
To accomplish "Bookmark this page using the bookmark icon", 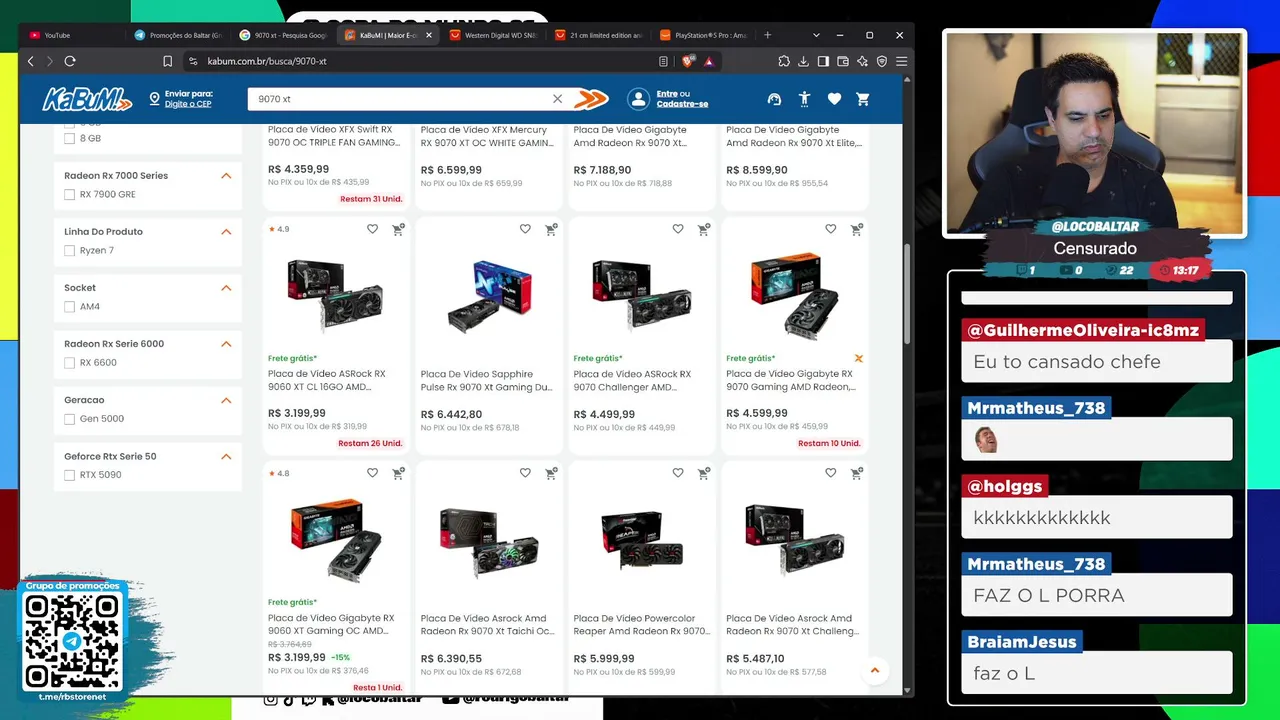I will click(x=168, y=61).
